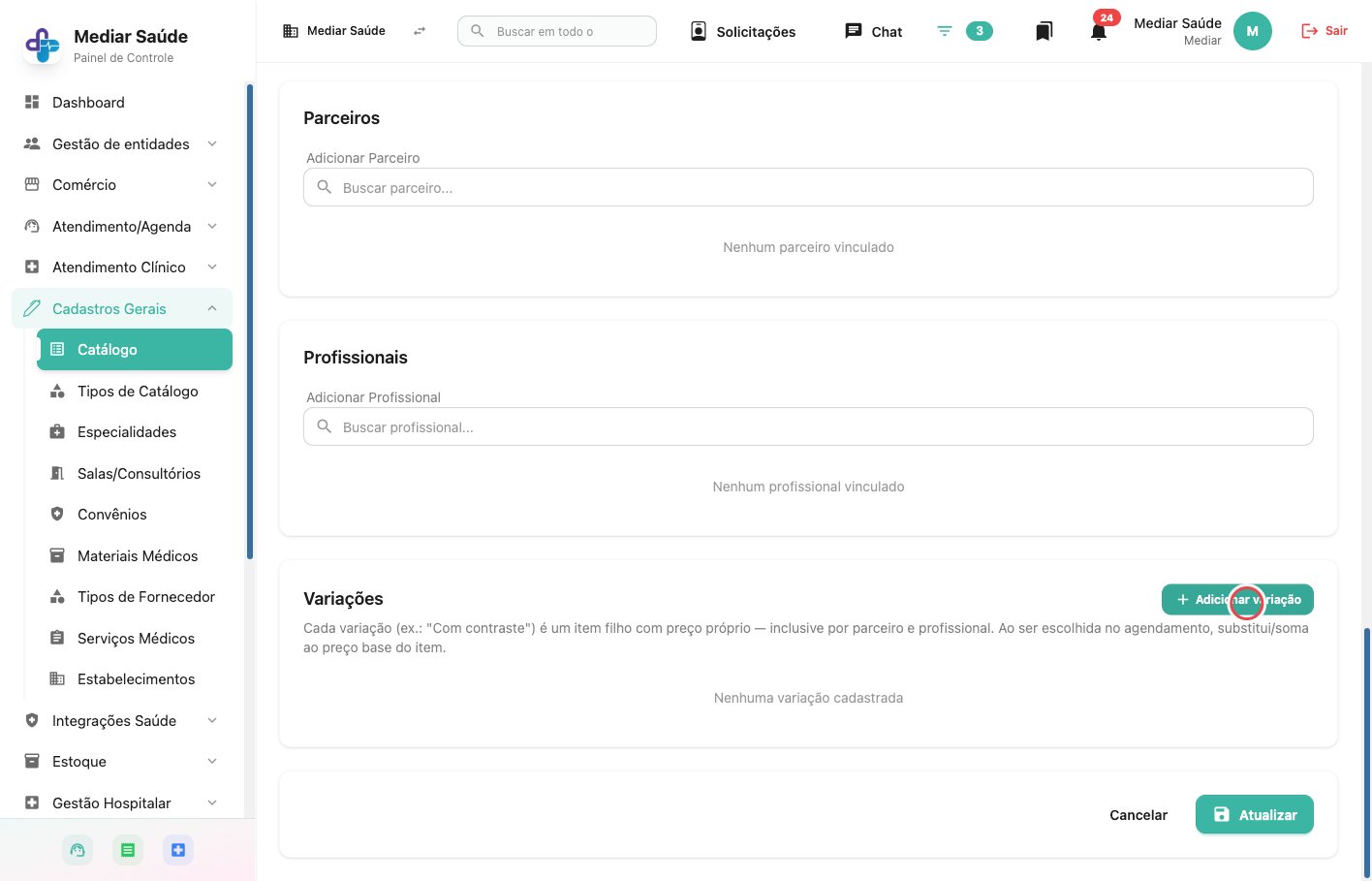Click the blue plus icon at sidebar bottom
The height and width of the screenshot is (881, 1372).
[x=178, y=850]
